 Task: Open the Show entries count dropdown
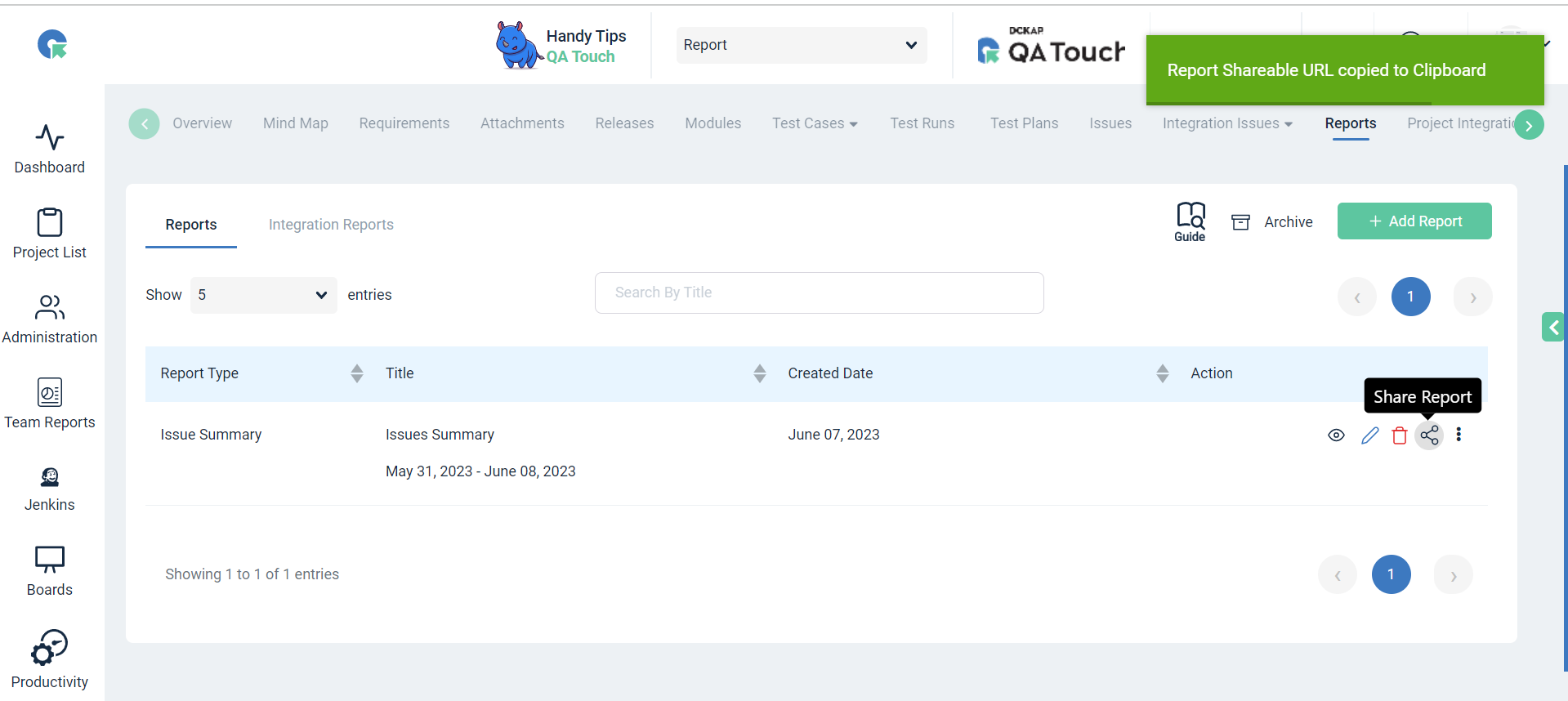[x=264, y=295]
